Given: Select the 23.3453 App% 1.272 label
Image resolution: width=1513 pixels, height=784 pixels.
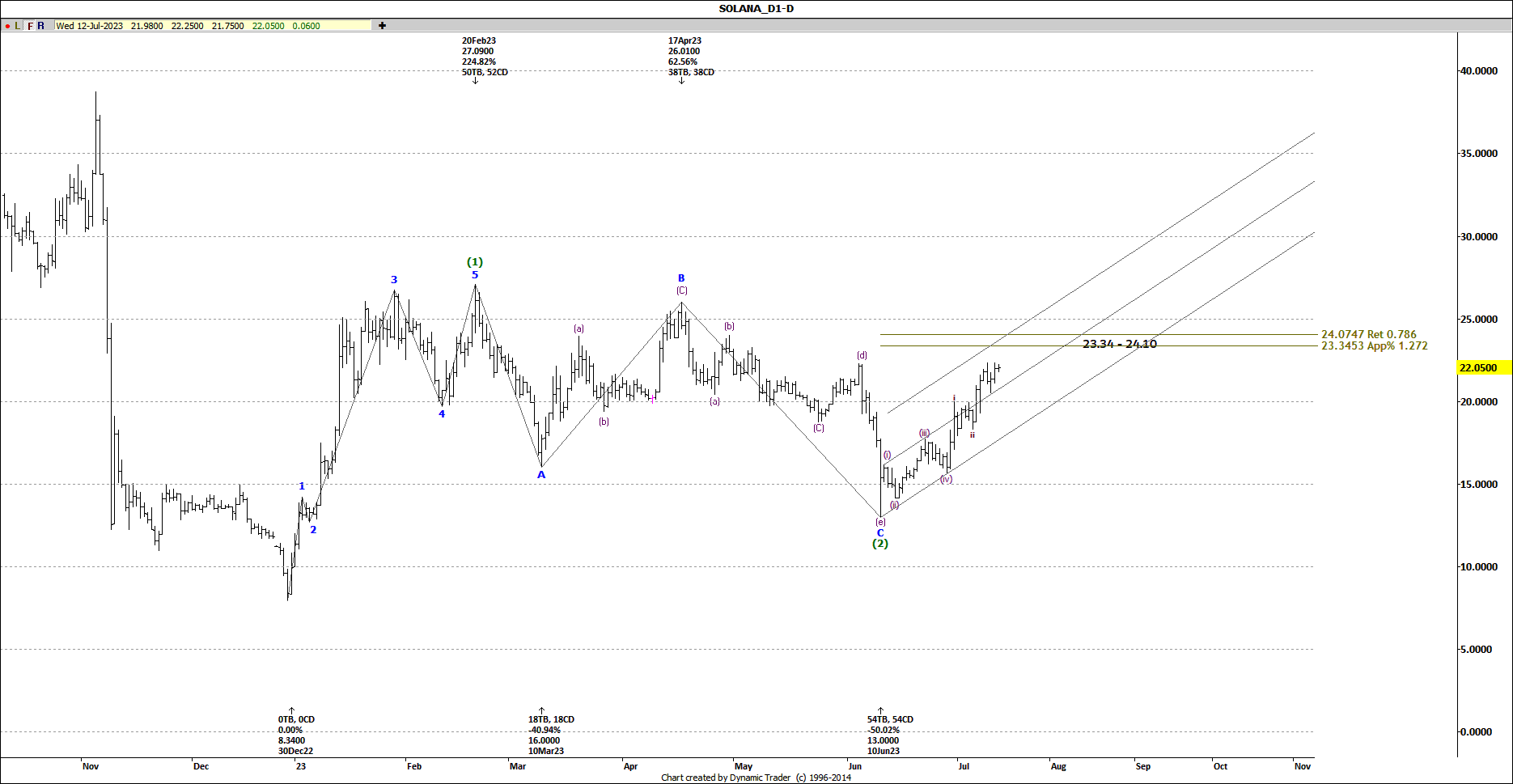Looking at the screenshot, I should pyautogui.click(x=1375, y=345).
